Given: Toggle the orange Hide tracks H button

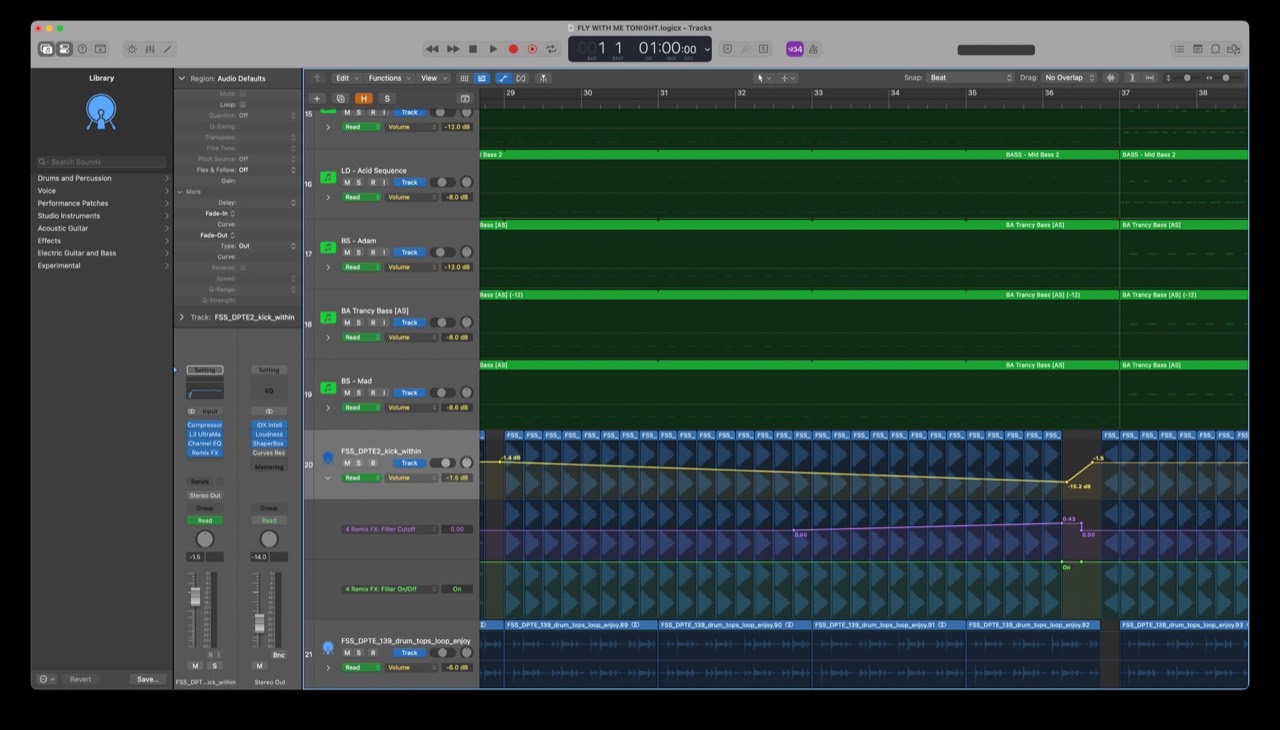Looking at the screenshot, I should tap(363, 98).
